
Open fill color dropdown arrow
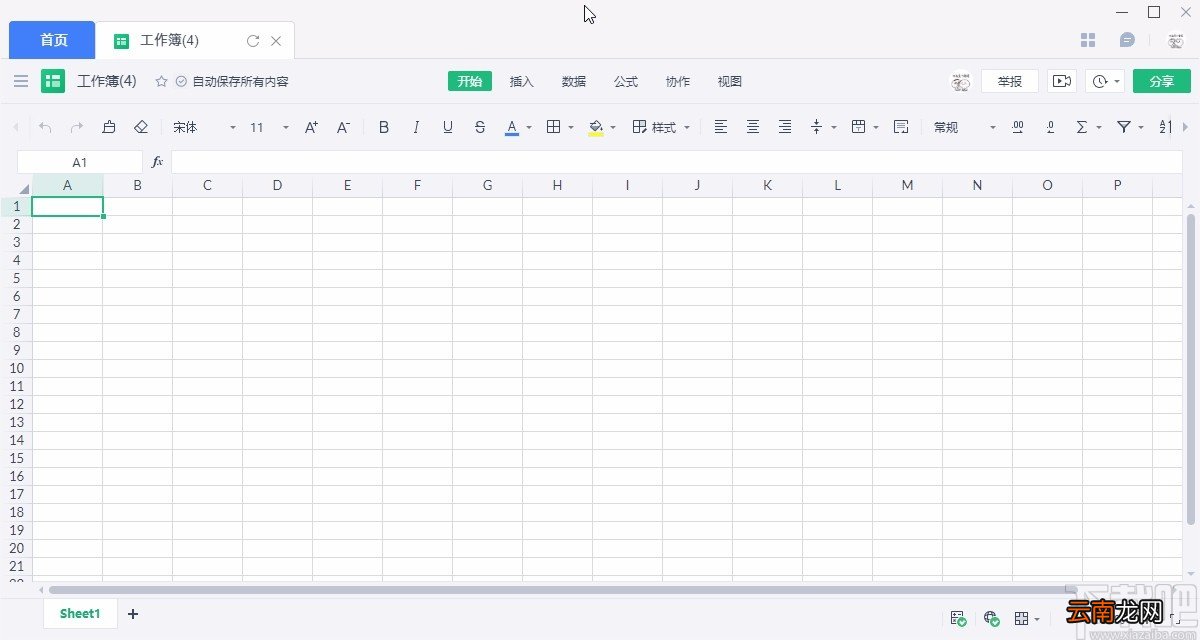[613, 128]
